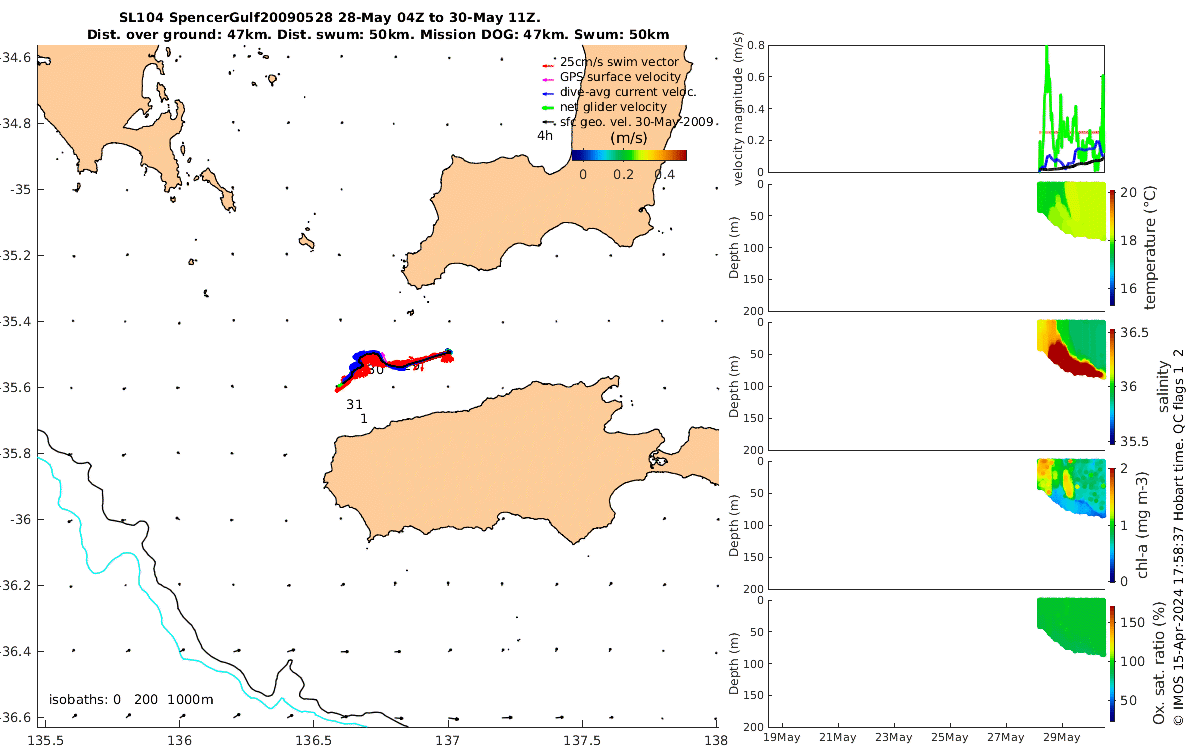The image size is (1200, 750).
Task: Click the 'isobaths: 0 200 1000m' caption
Action: click(131, 699)
